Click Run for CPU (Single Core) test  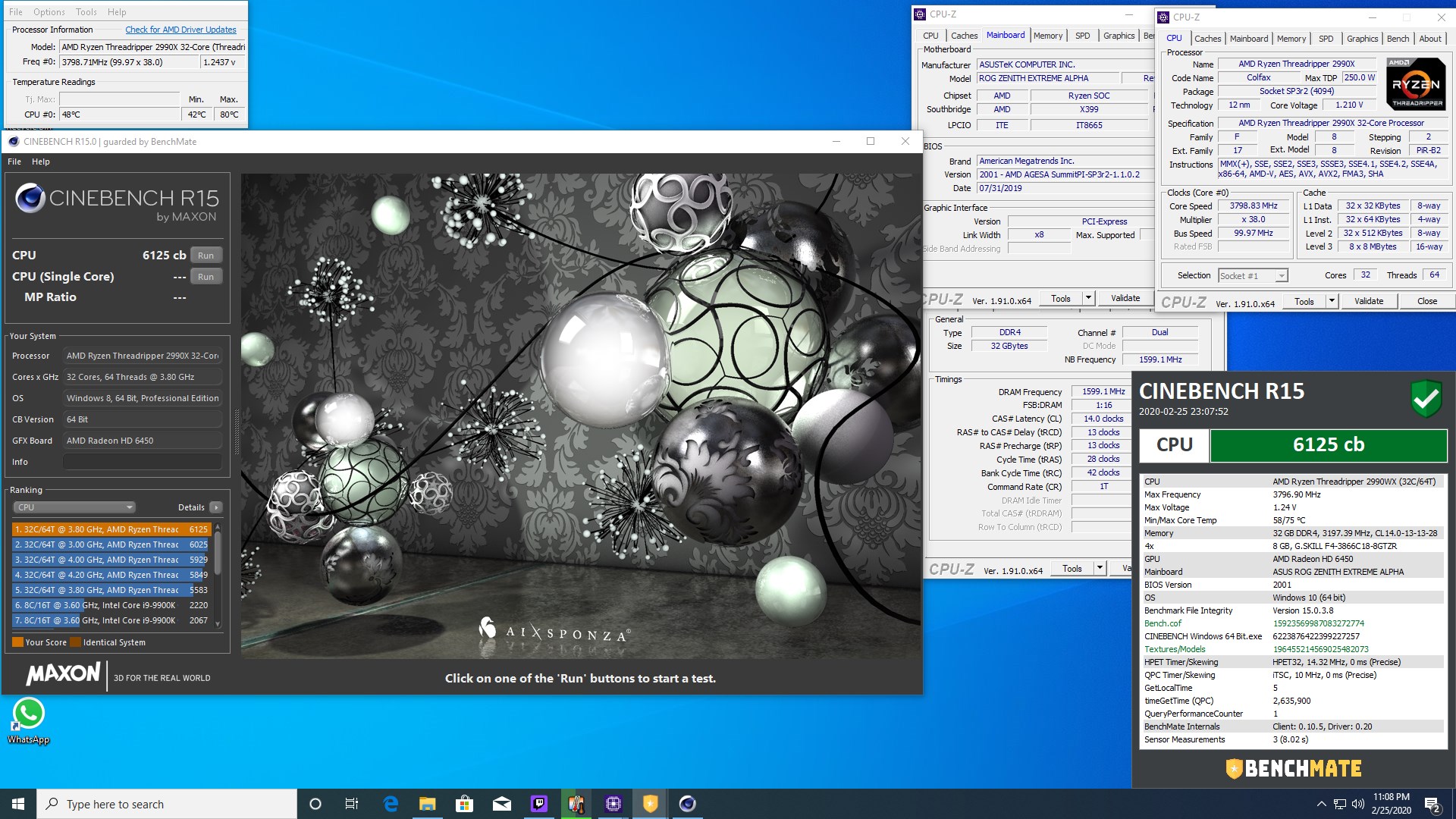[x=206, y=277]
